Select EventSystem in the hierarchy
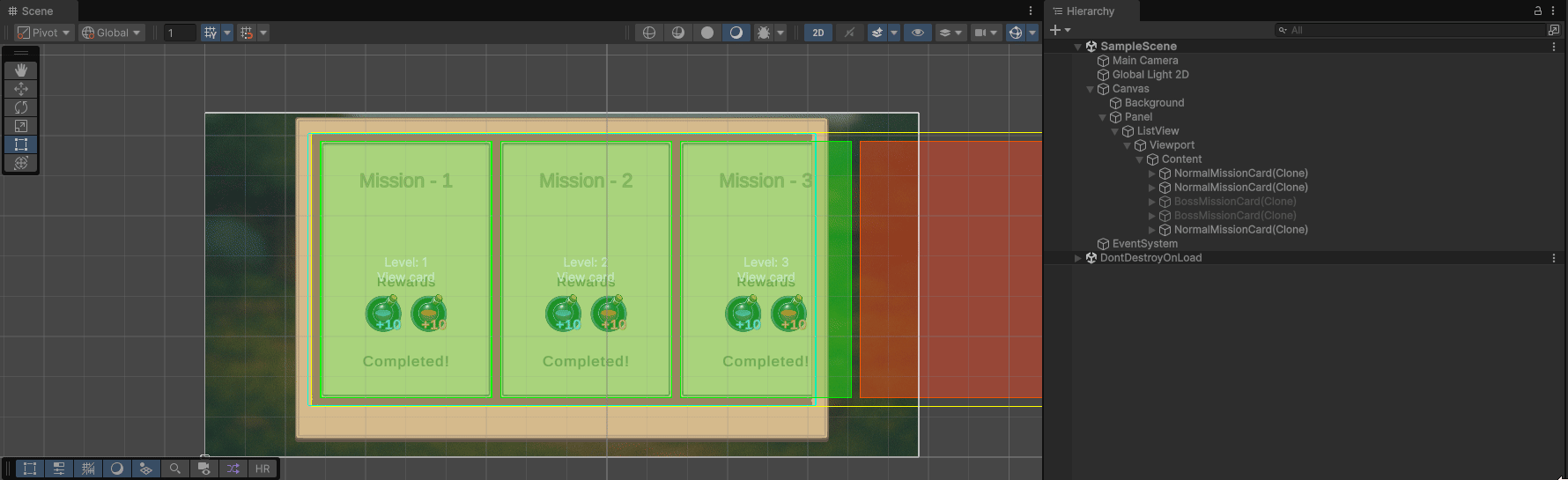The width and height of the screenshot is (1568, 480). (x=1144, y=244)
